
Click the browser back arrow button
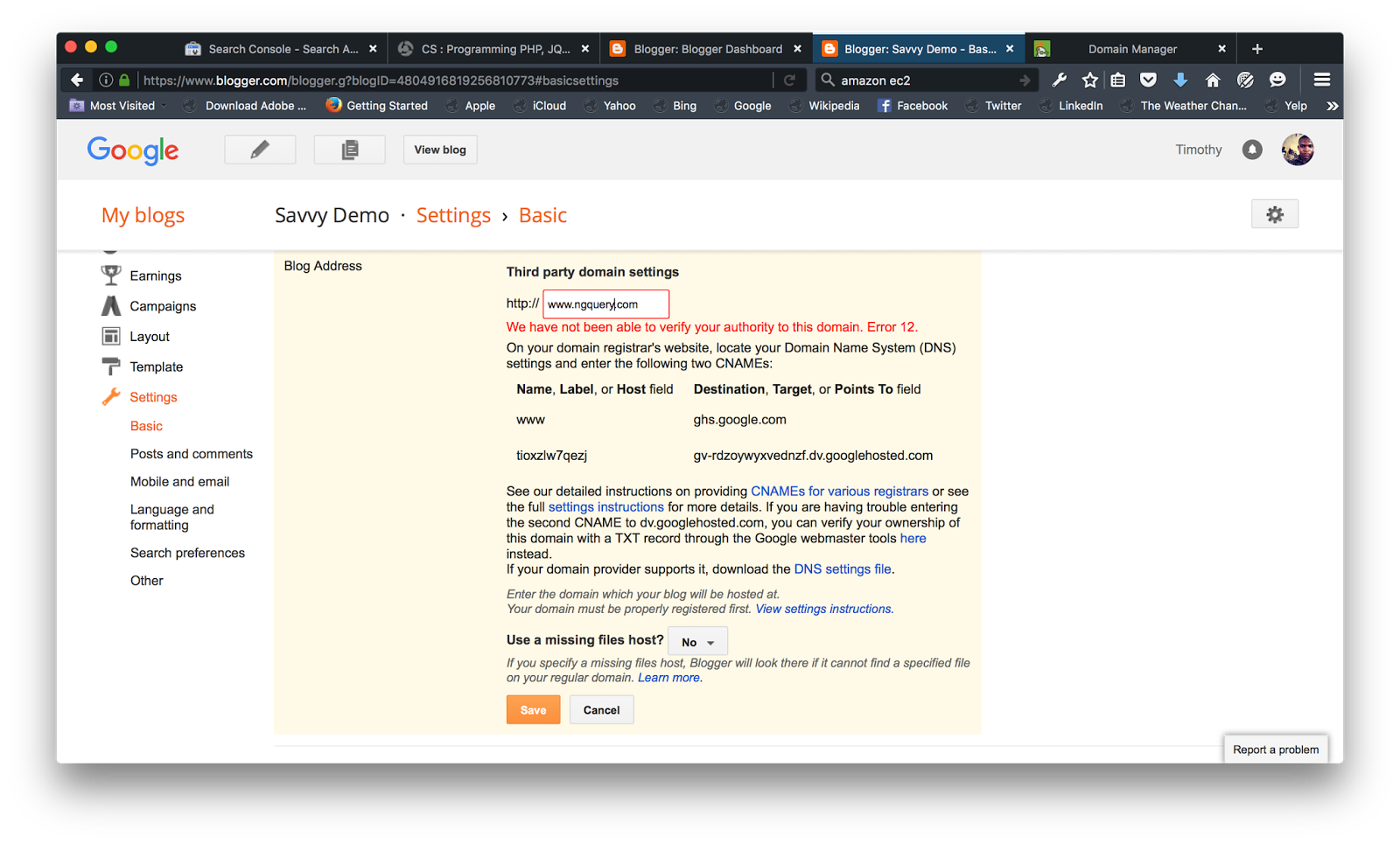pyautogui.click(x=77, y=80)
